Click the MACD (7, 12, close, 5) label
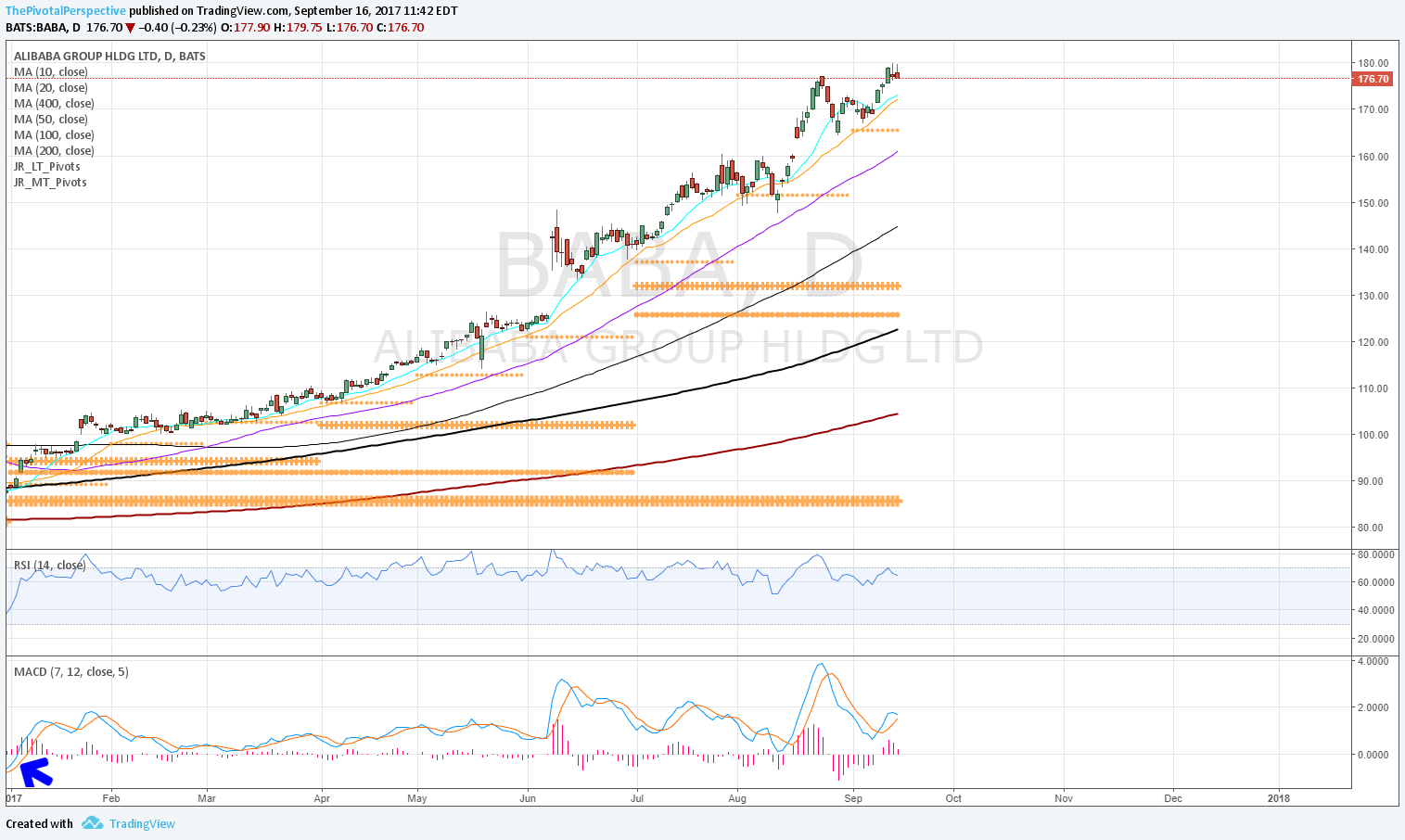Screen dimensions: 1405x840 pos(71,671)
